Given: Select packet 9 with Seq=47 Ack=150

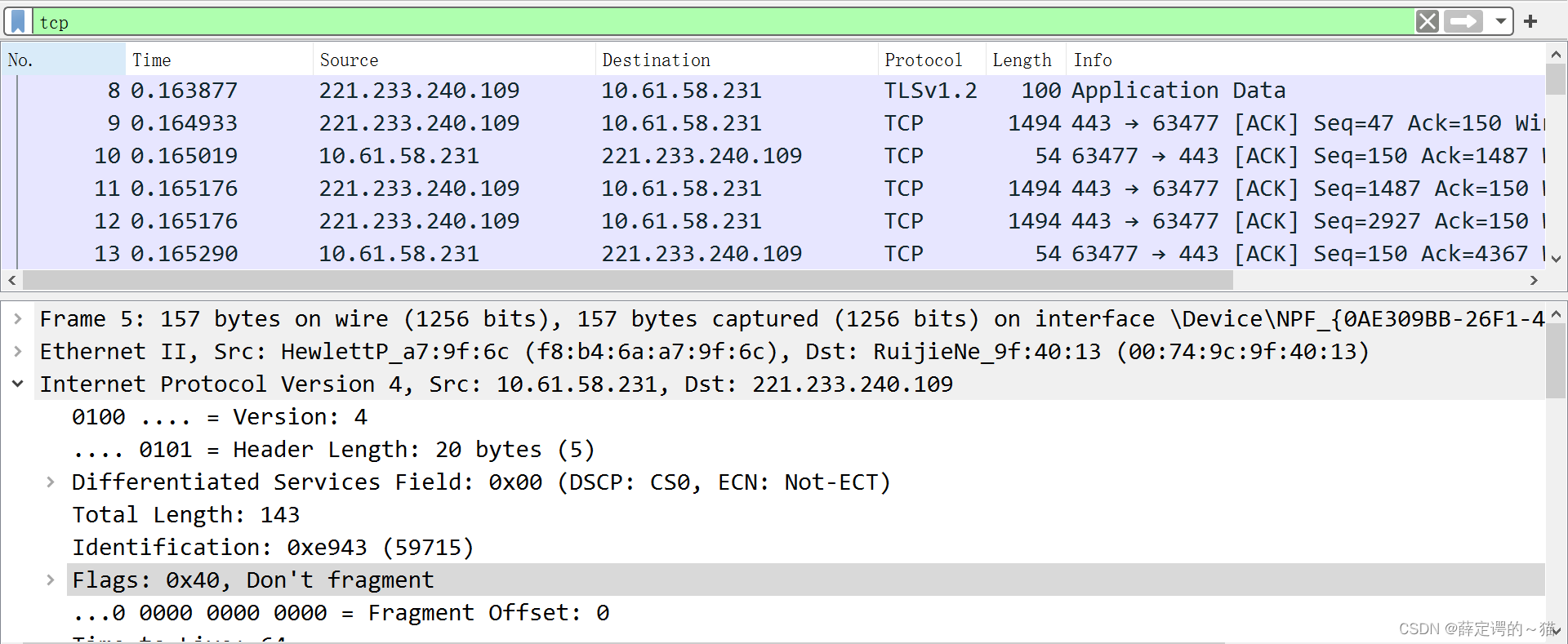Looking at the screenshot, I should pos(773,123).
